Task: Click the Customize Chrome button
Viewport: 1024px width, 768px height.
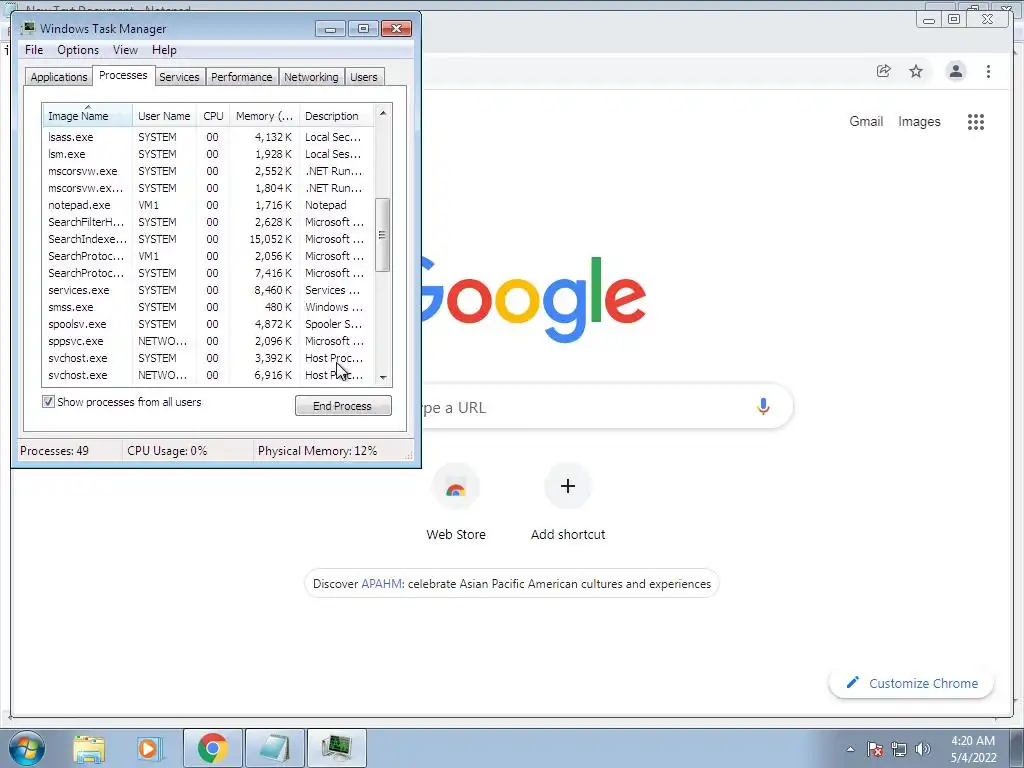Action: pos(912,683)
